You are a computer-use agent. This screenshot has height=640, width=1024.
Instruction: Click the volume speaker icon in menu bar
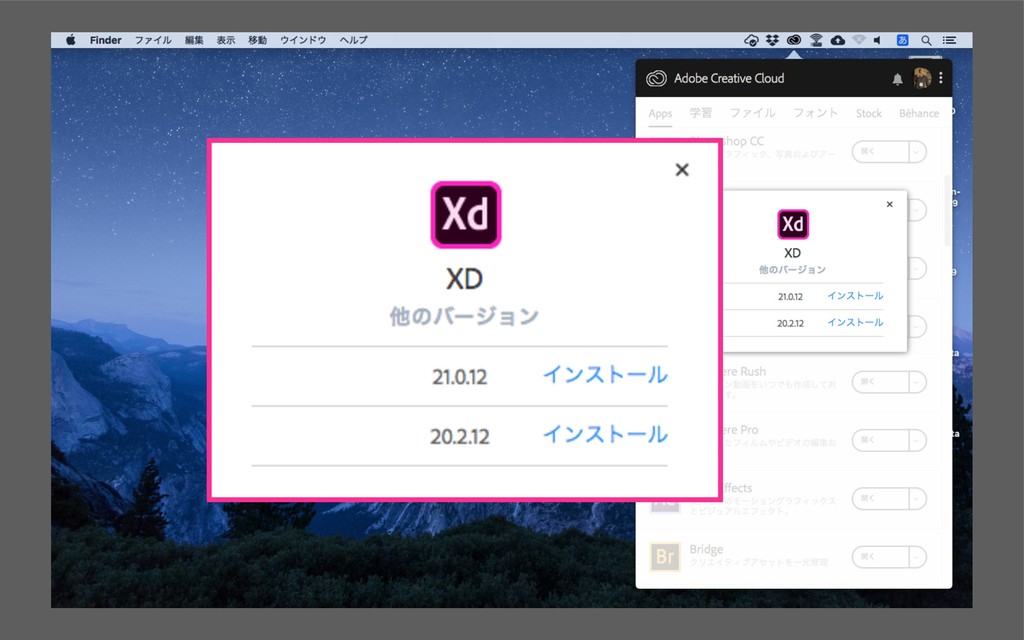click(x=878, y=40)
